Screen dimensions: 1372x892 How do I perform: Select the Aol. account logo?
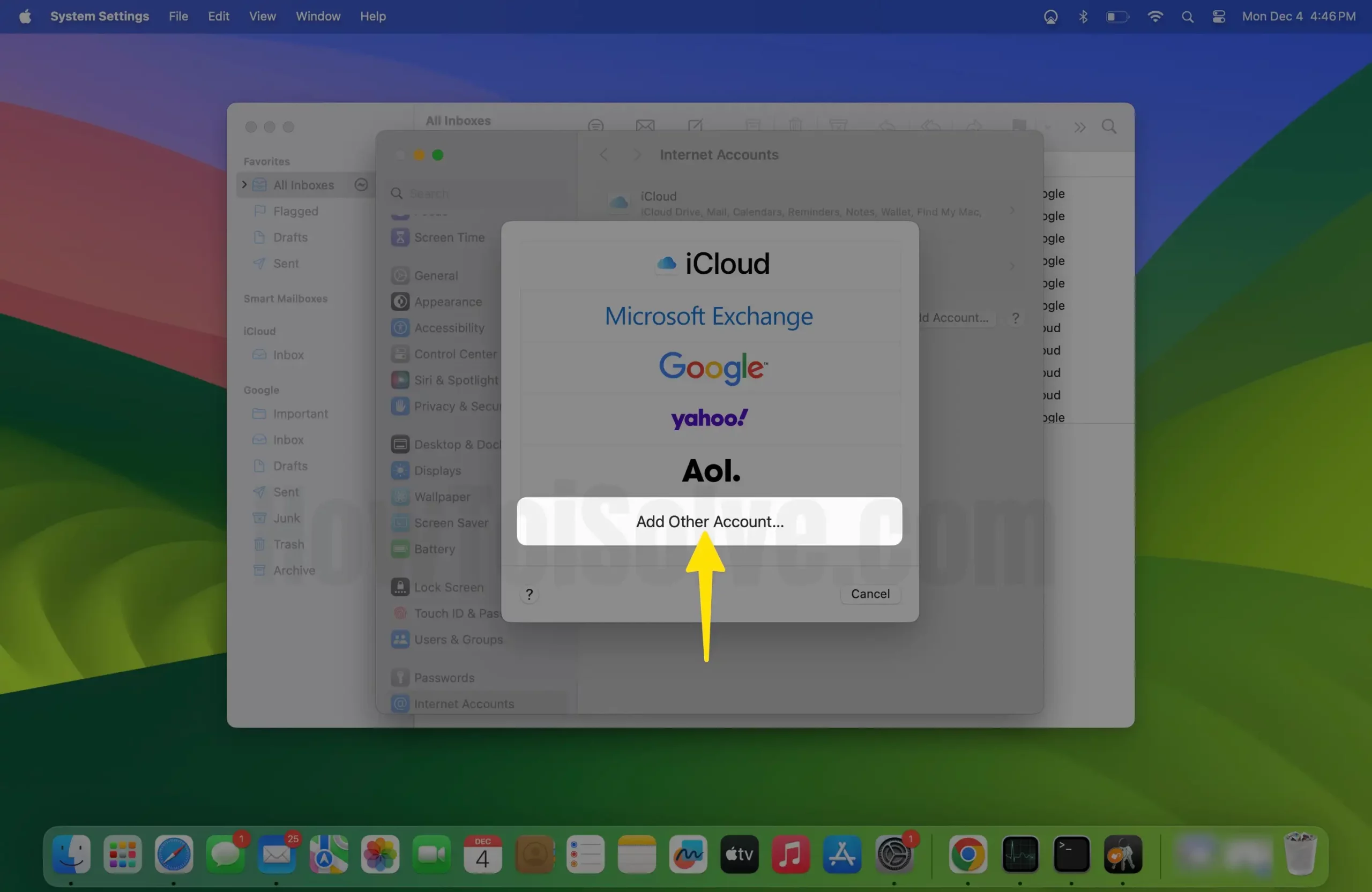[x=711, y=470]
